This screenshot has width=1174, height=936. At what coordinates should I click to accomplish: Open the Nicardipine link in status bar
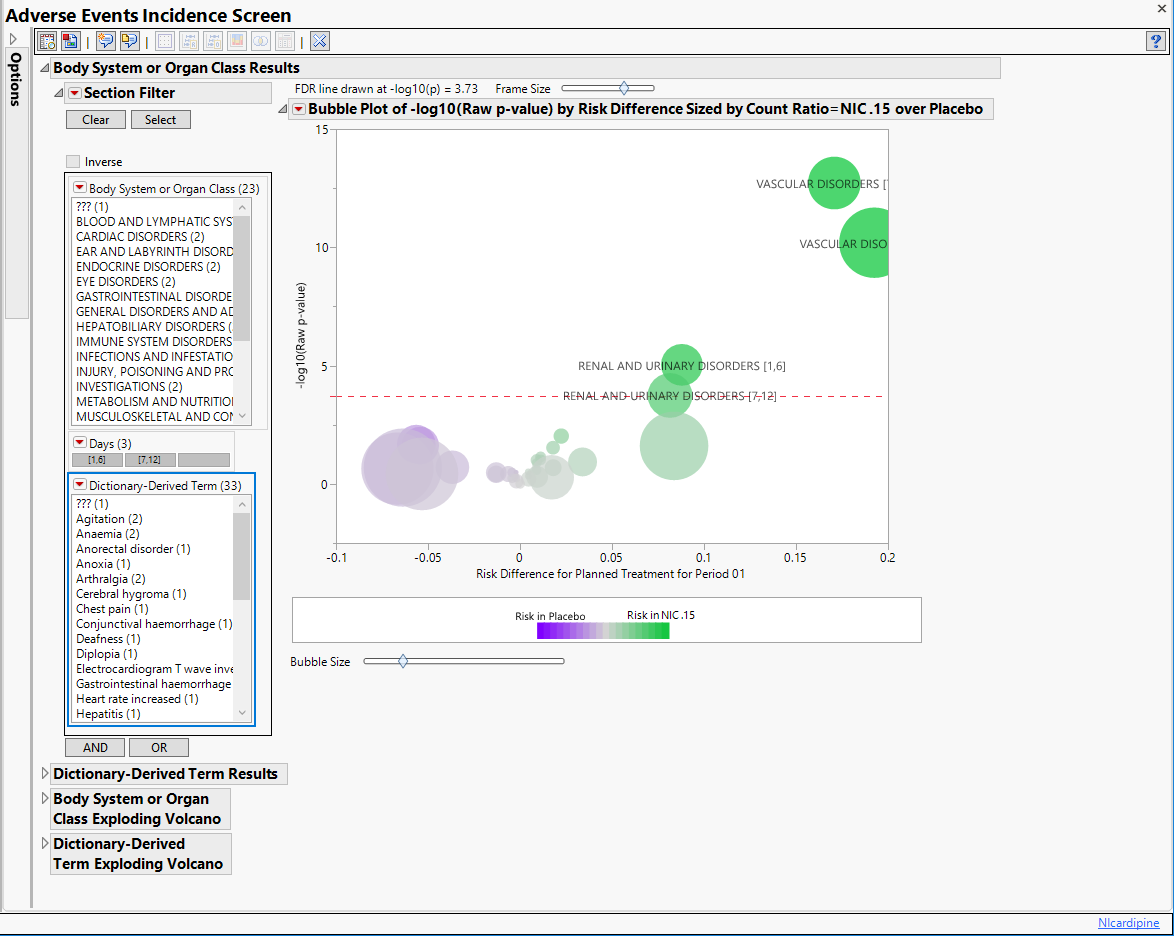[x=1128, y=923]
